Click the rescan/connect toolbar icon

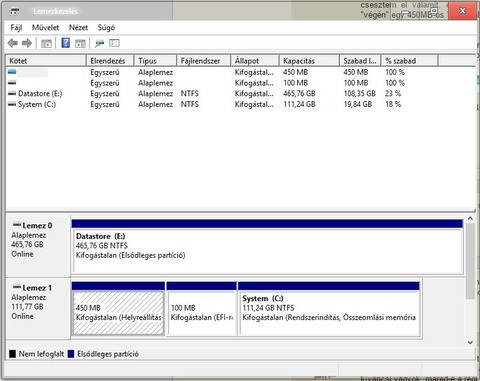pos(99,43)
